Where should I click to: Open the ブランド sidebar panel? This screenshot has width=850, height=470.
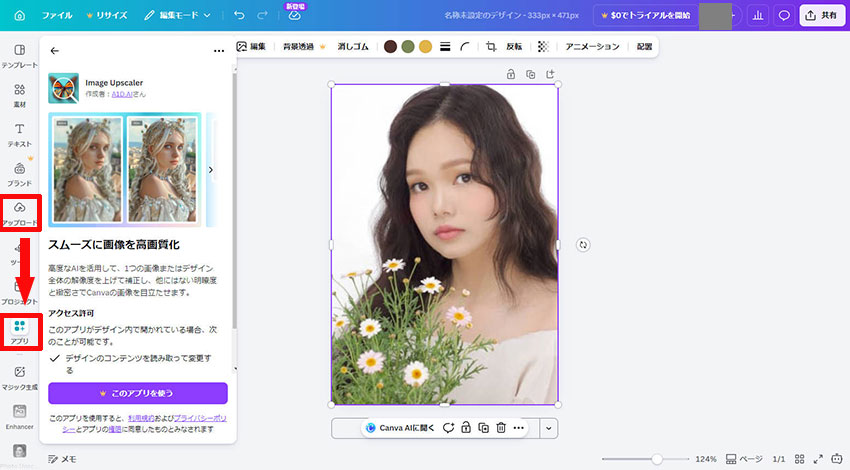[x=20, y=175]
